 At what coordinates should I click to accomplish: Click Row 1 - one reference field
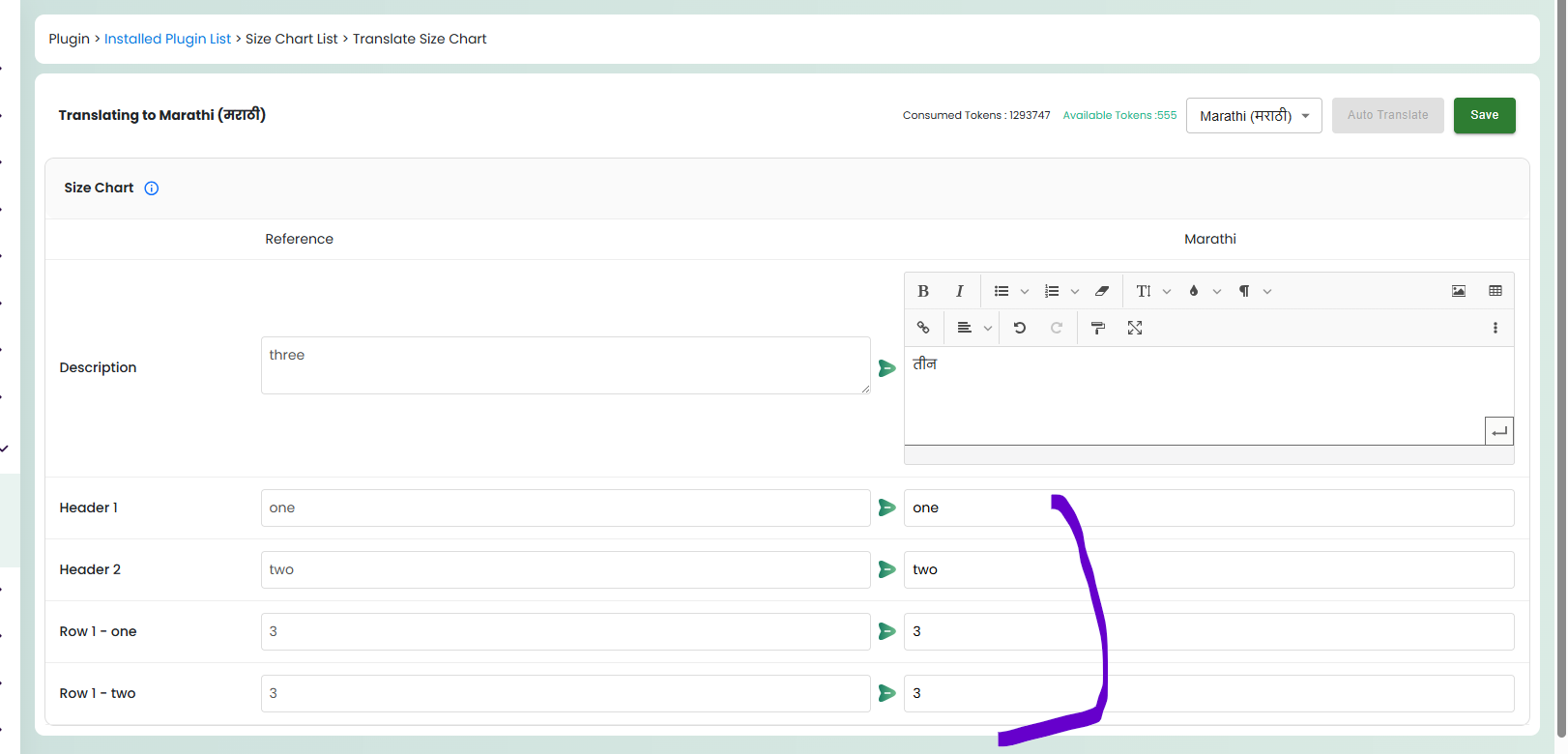tap(566, 631)
